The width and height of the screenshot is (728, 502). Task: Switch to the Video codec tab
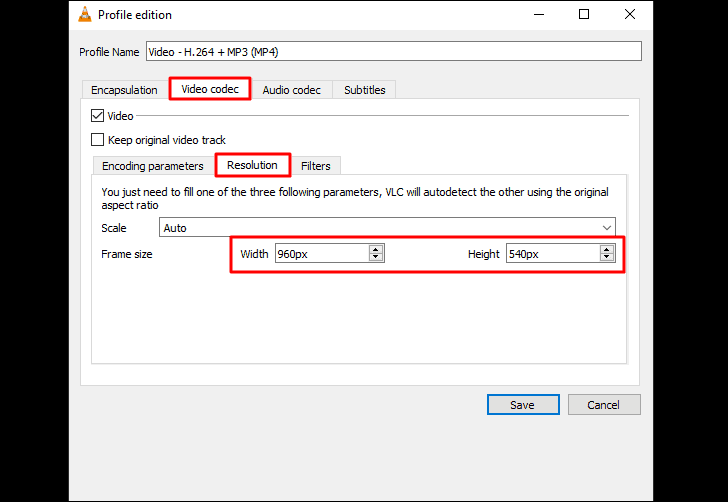[x=210, y=89]
